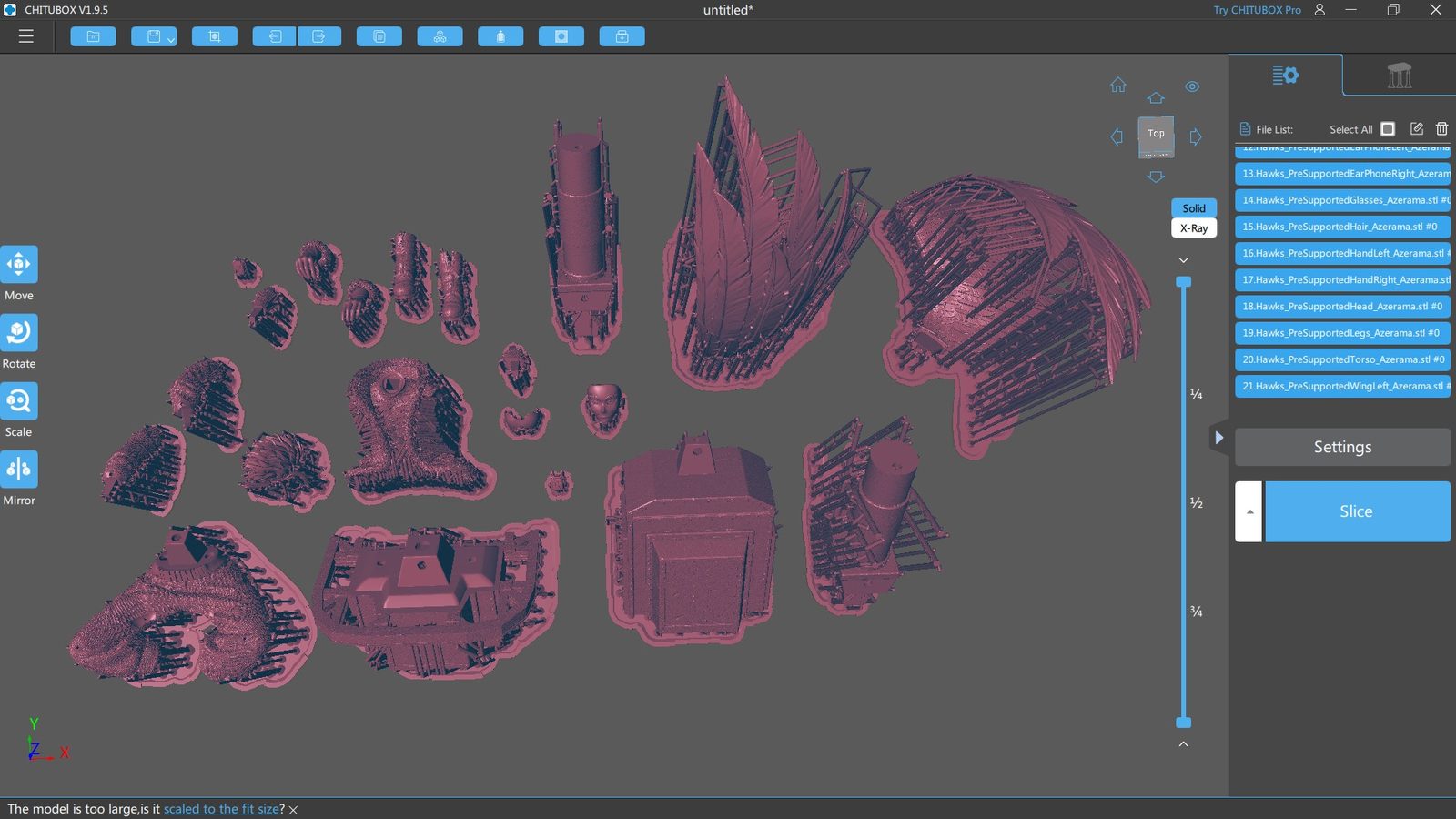1456x819 pixels.
Task: Click the undo toolbar icon
Action: point(275,36)
